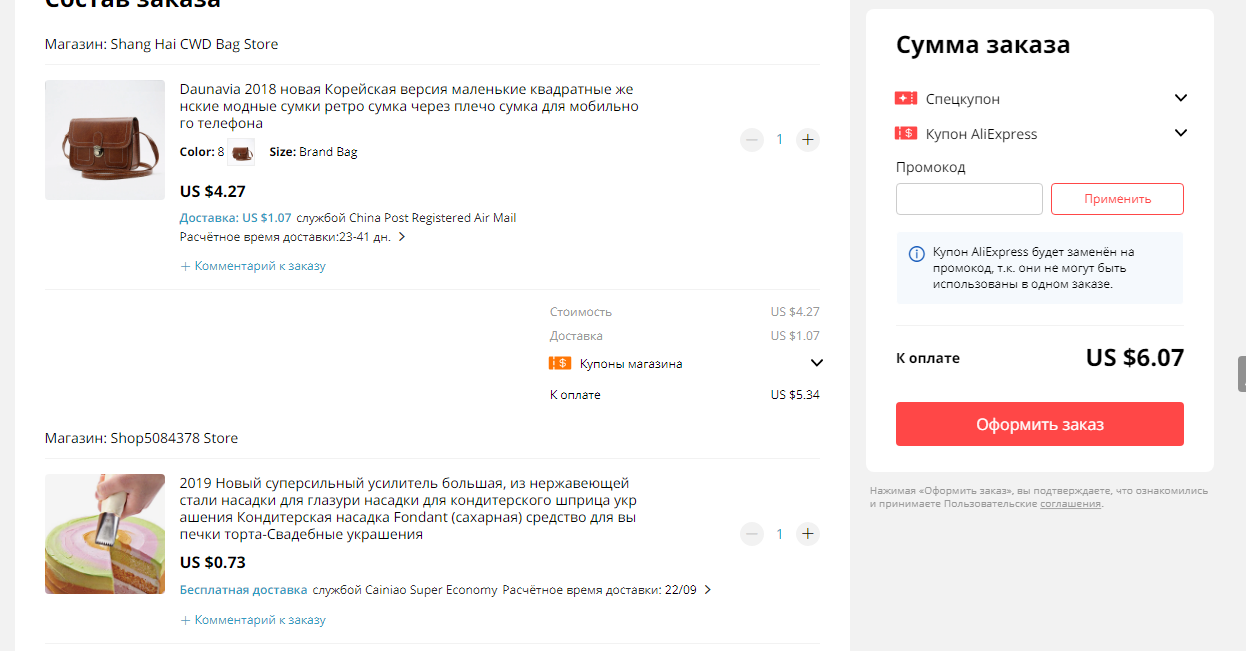Expand the Купон AliExpress dropdown arrow
Screen dimensions: 1246x651
coord(1181,133)
